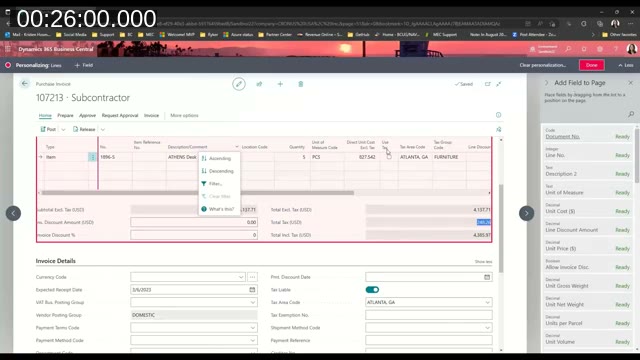
Task: Click the Payment Reference field
Action: [429, 340]
